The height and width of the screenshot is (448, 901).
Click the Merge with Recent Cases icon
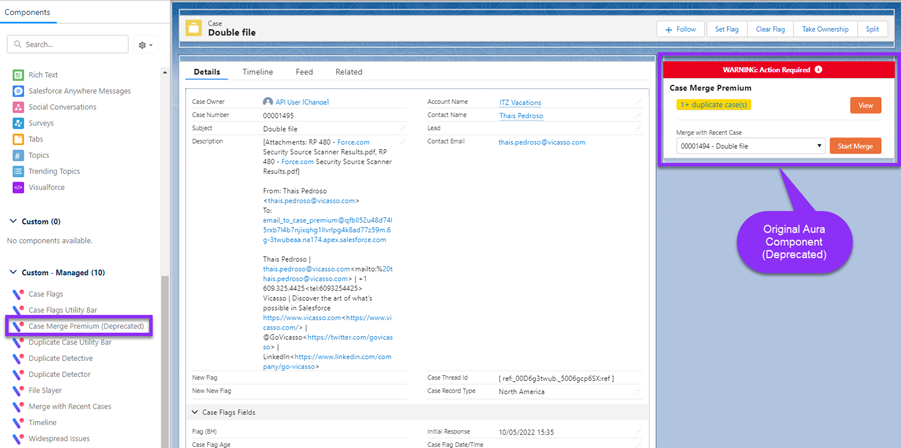[18, 407]
